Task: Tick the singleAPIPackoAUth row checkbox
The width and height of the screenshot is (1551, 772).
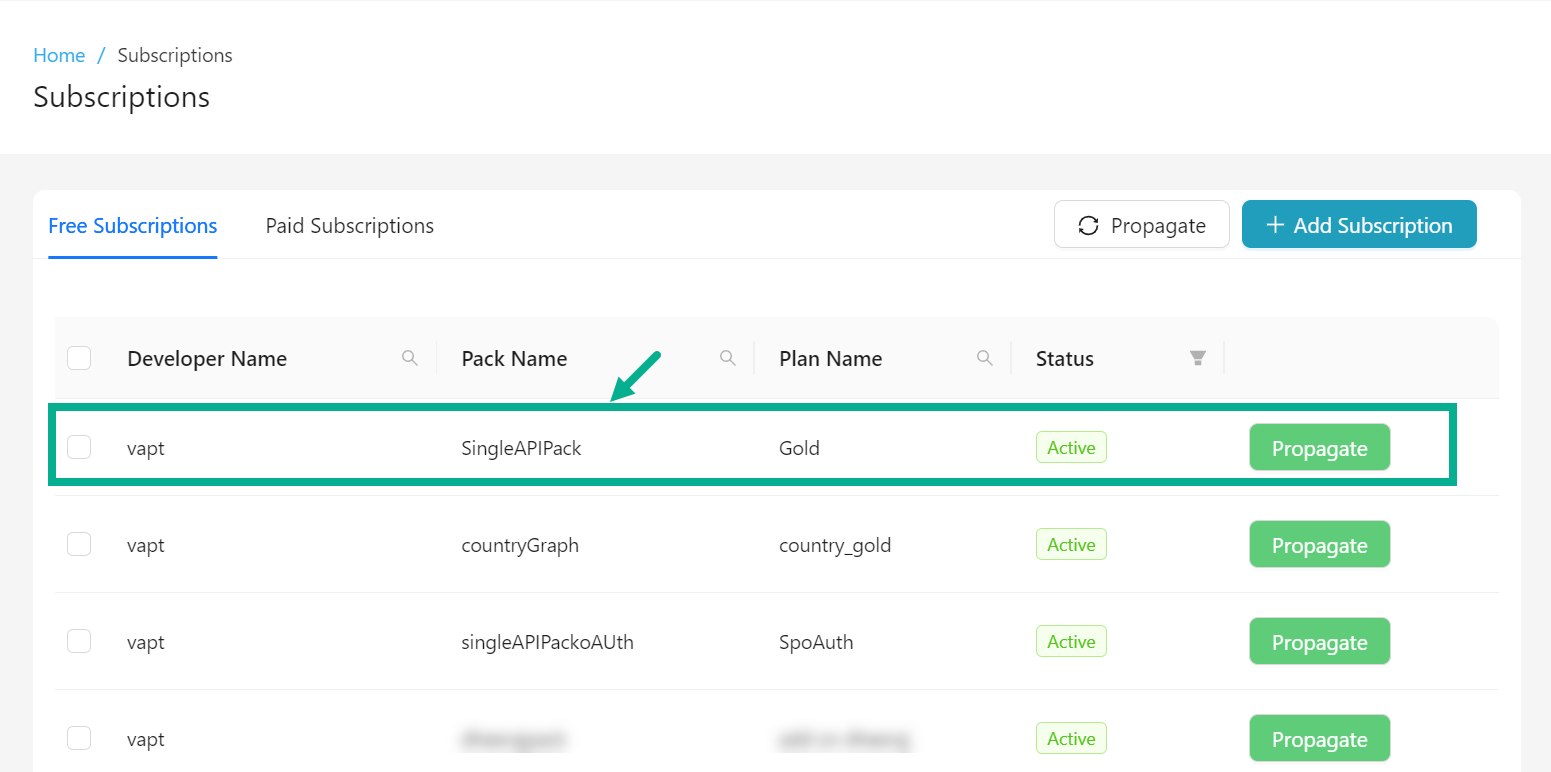Action: click(x=79, y=640)
